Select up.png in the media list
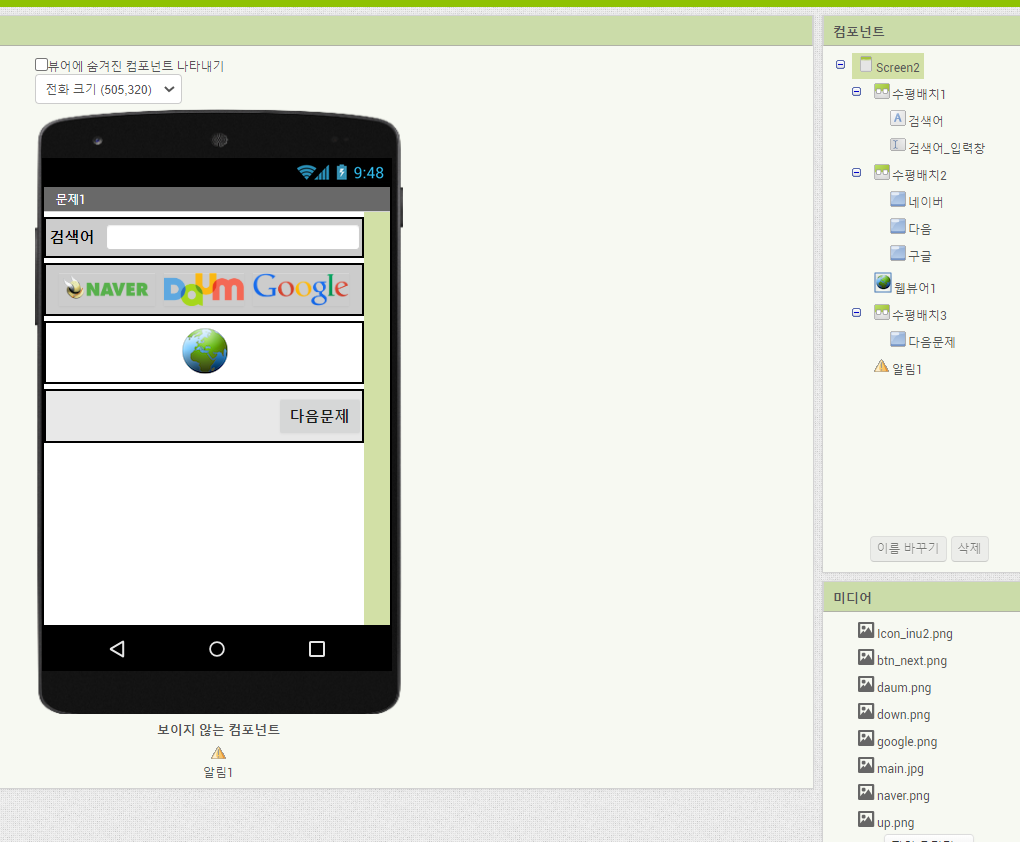1020x842 pixels. pyautogui.click(x=895, y=822)
